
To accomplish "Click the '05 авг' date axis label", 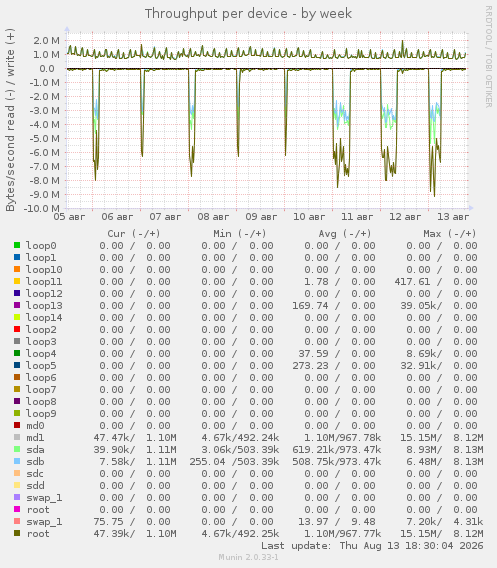I will (69, 217).
